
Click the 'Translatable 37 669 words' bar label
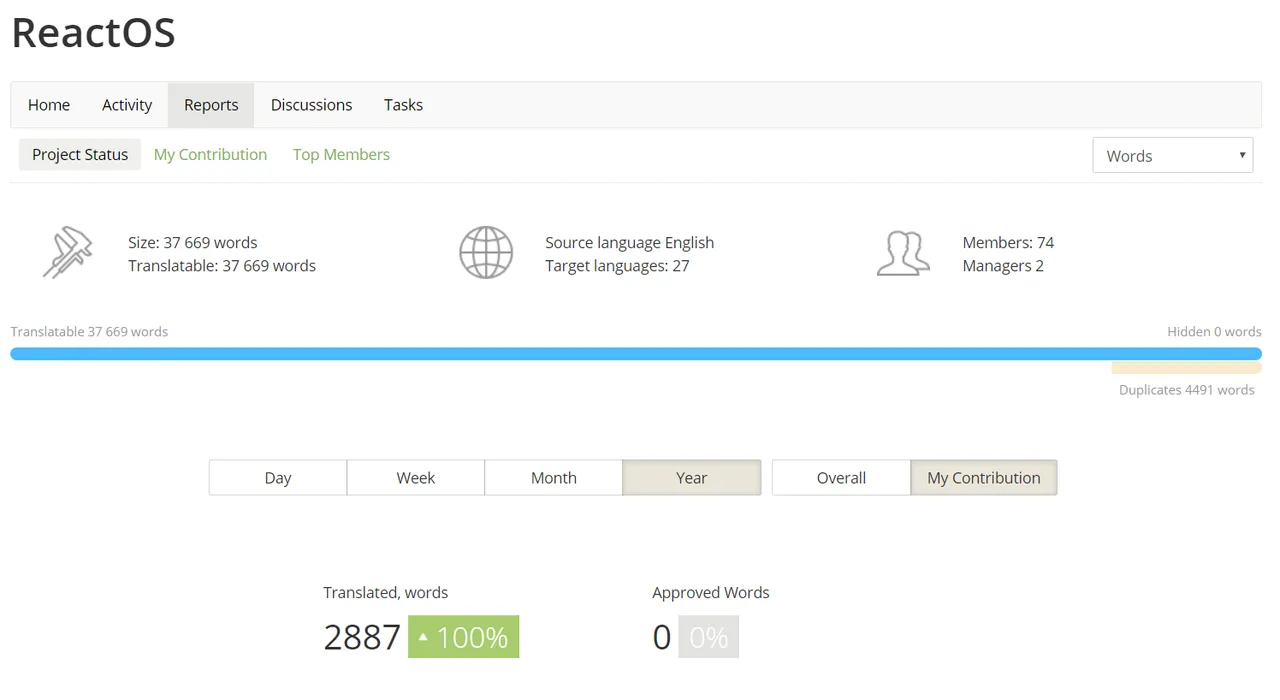point(89,332)
